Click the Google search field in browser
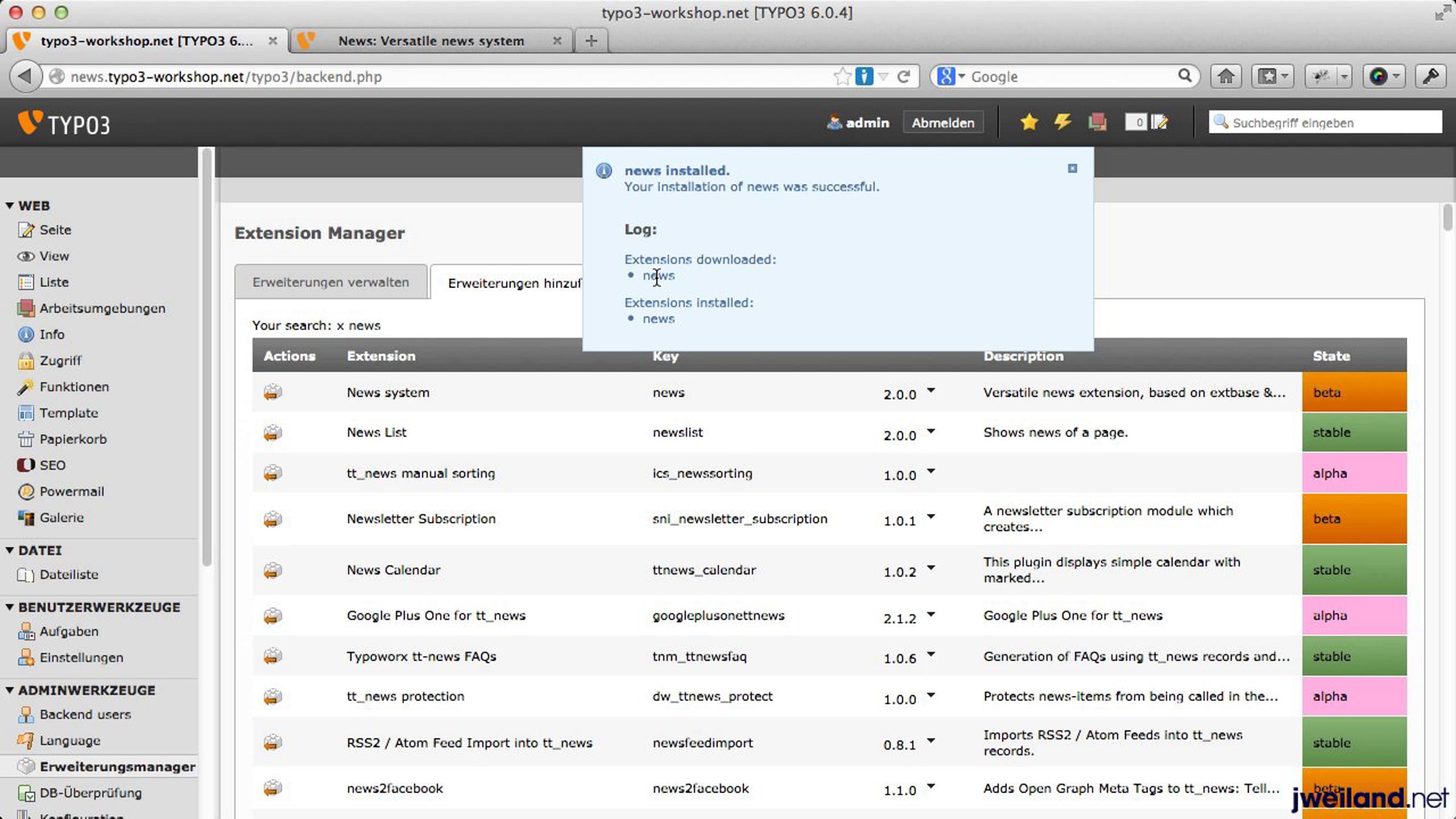 pos(1065,76)
